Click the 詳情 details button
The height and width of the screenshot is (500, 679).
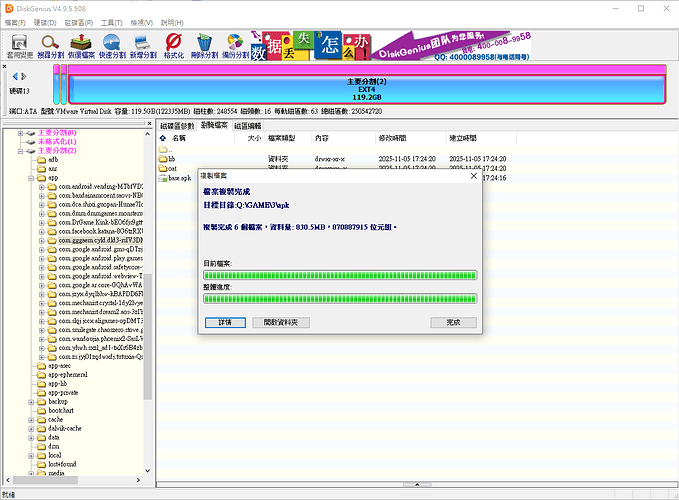(224, 322)
